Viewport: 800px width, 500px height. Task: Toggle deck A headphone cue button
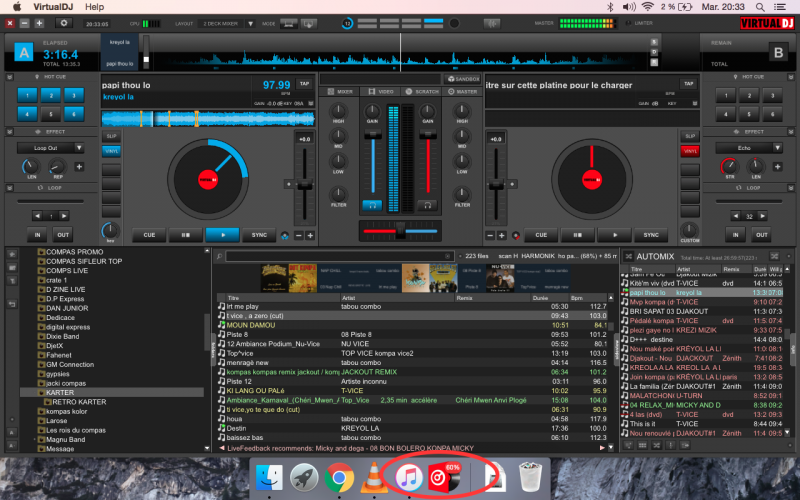click(372, 205)
